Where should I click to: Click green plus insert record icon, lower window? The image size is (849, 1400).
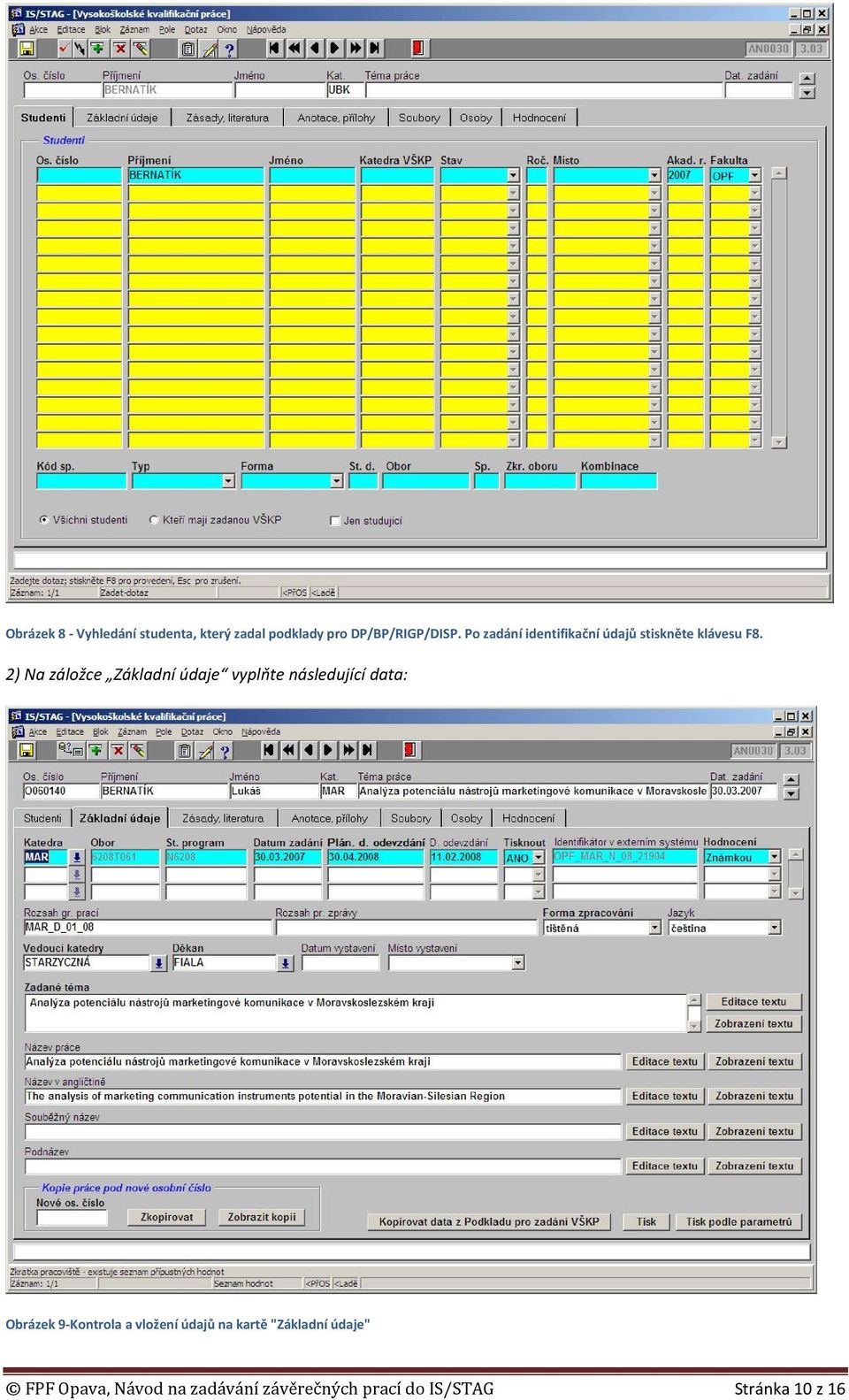[95, 751]
